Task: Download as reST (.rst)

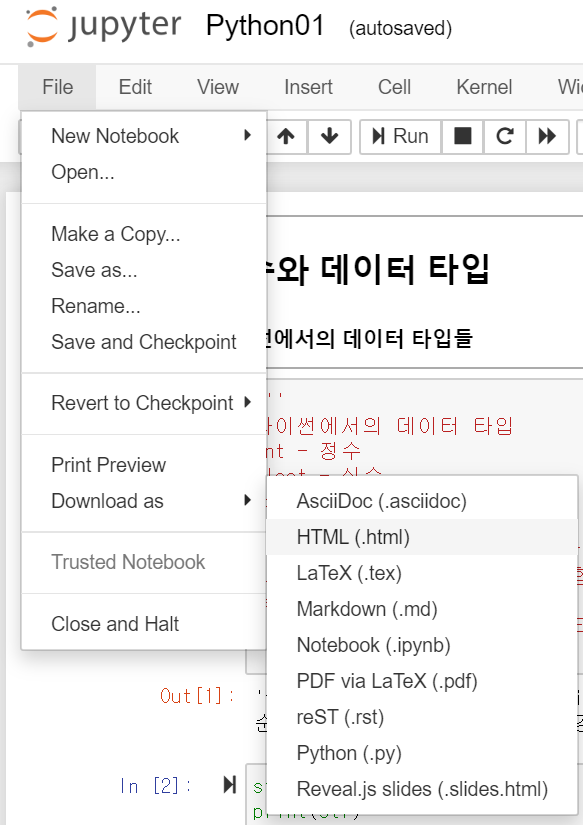Action: tap(422, 717)
